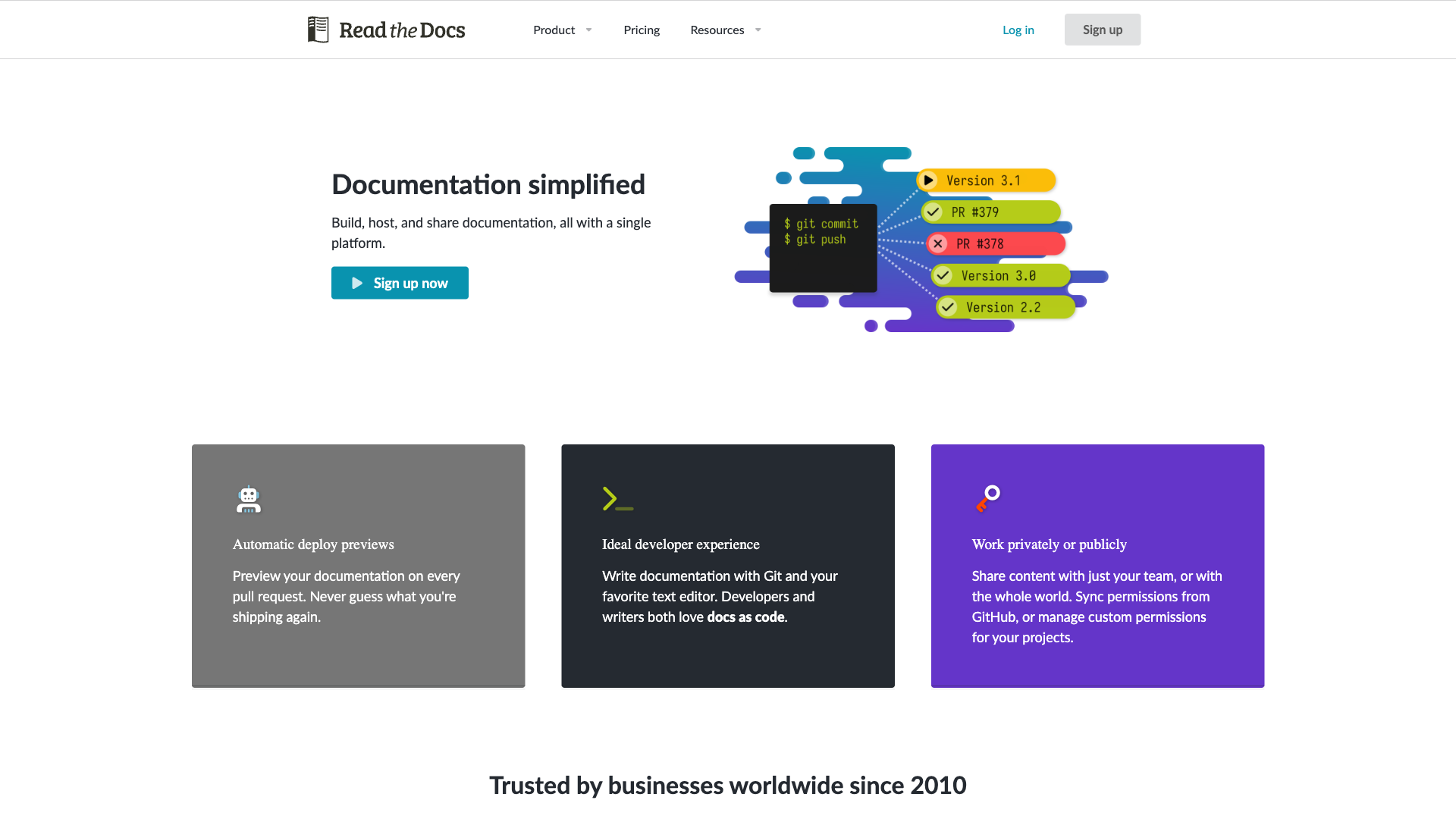
Task: Select the PR #378 label
Action: (x=979, y=243)
